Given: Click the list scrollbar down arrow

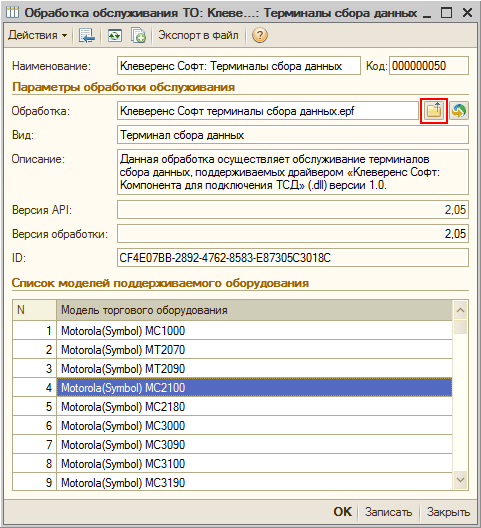Looking at the screenshot, I should (460, 480).
